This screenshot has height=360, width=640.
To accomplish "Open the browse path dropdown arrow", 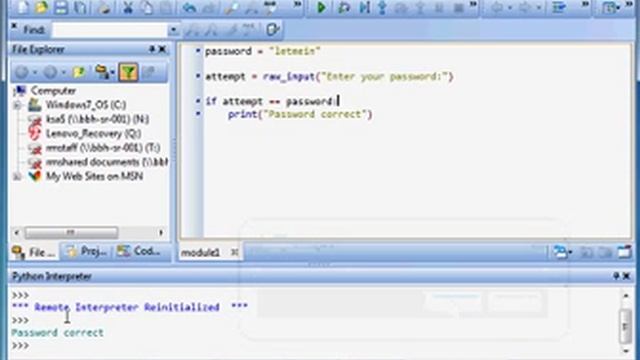I will pyautogui.click(x=112, y=73).
